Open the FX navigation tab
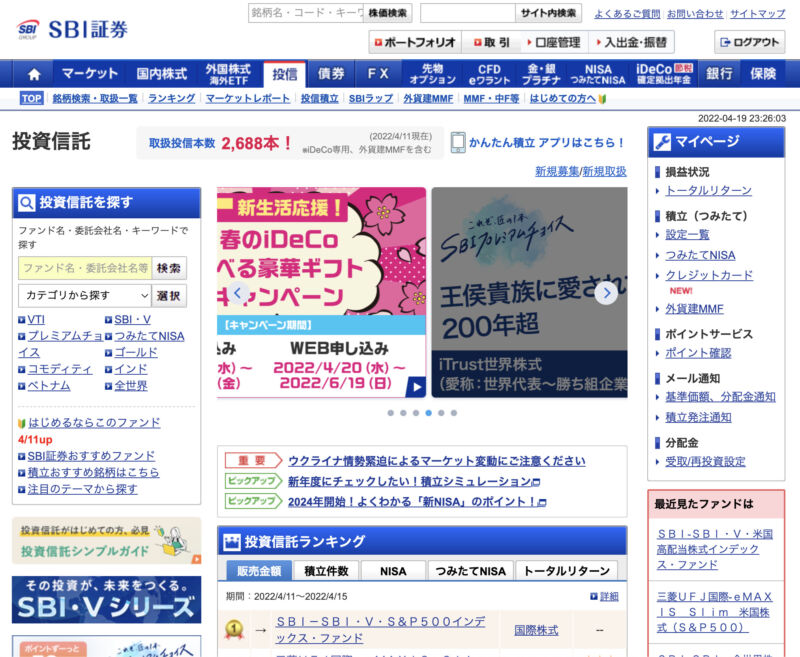The image size is (800, 657). pos(378,74)
